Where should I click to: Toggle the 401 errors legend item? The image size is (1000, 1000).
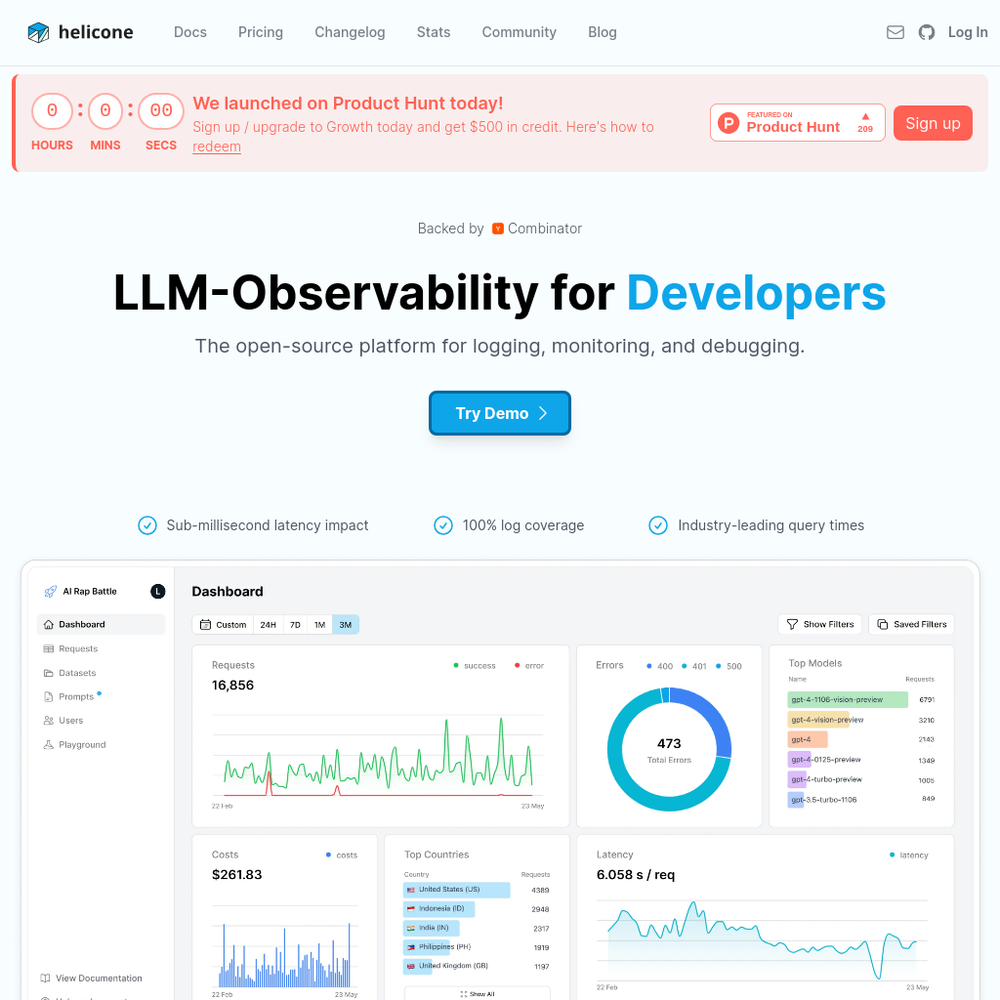click(x=694, y=666)
